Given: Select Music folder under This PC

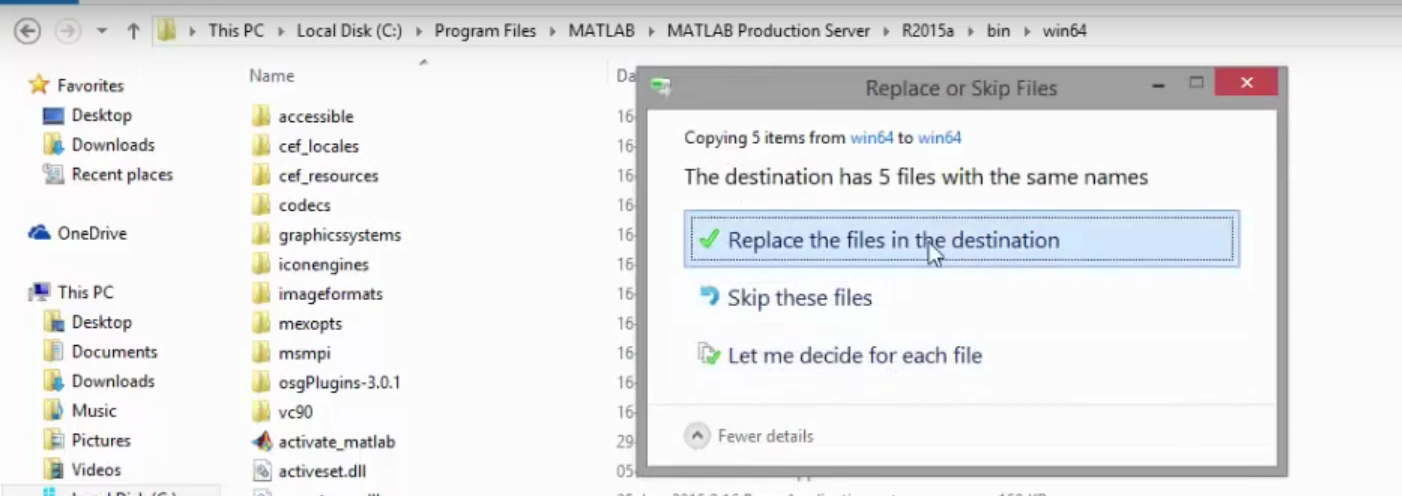Looking at the screenshot, I should tap(93, 411).
